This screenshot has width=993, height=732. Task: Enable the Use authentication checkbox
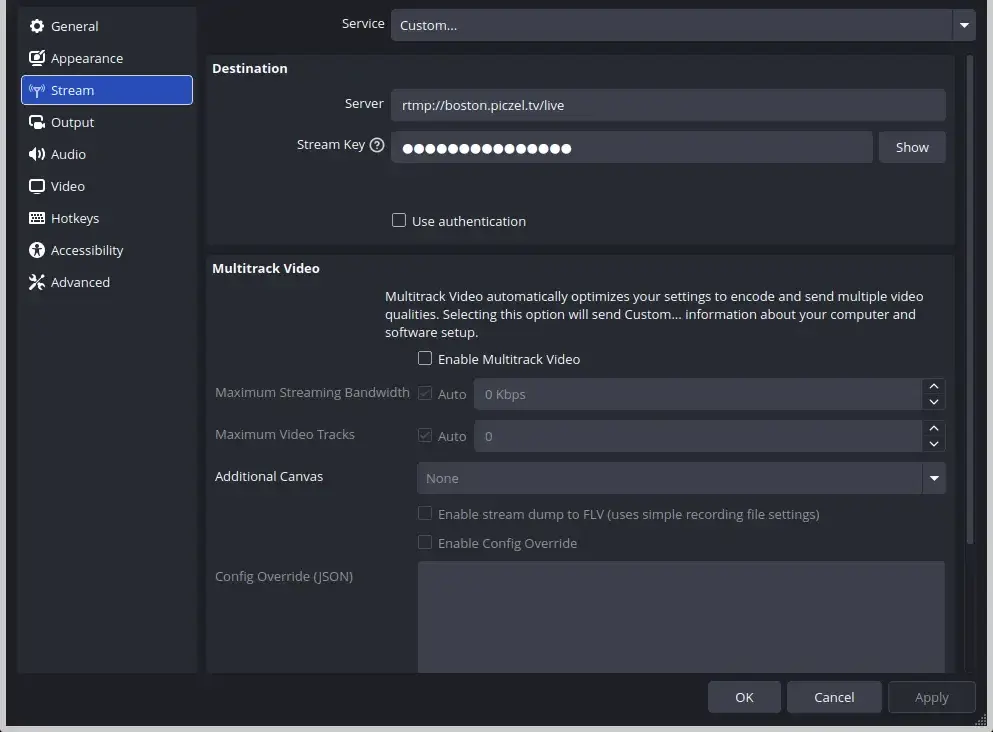click(x=399, y=220)
